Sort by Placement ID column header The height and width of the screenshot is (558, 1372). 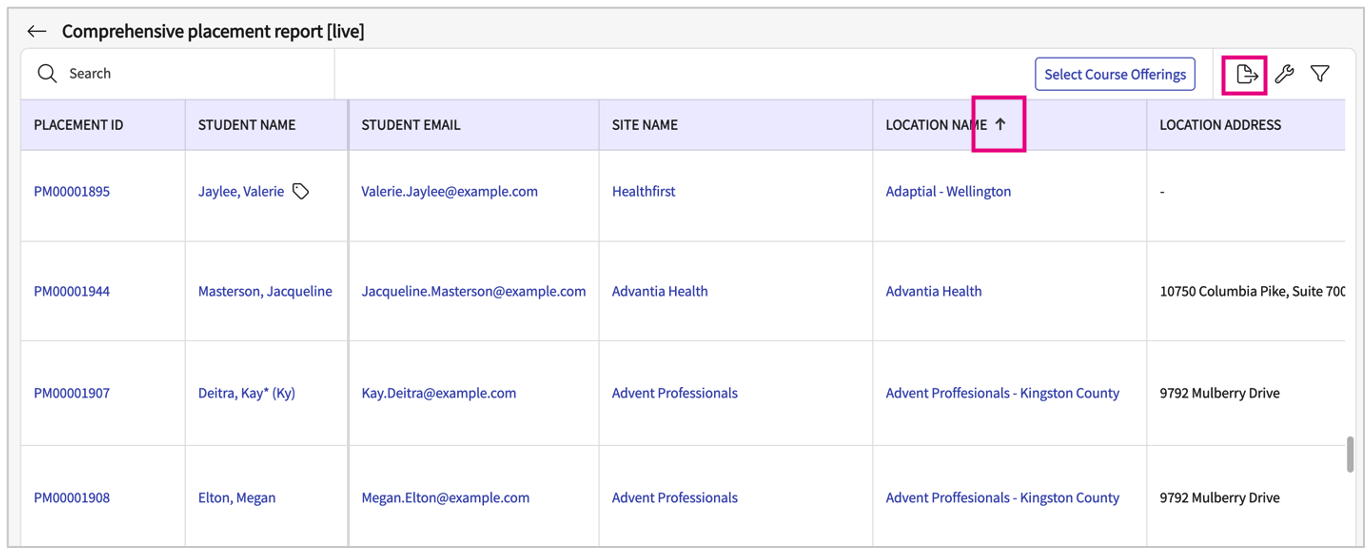tap(79, 125)
